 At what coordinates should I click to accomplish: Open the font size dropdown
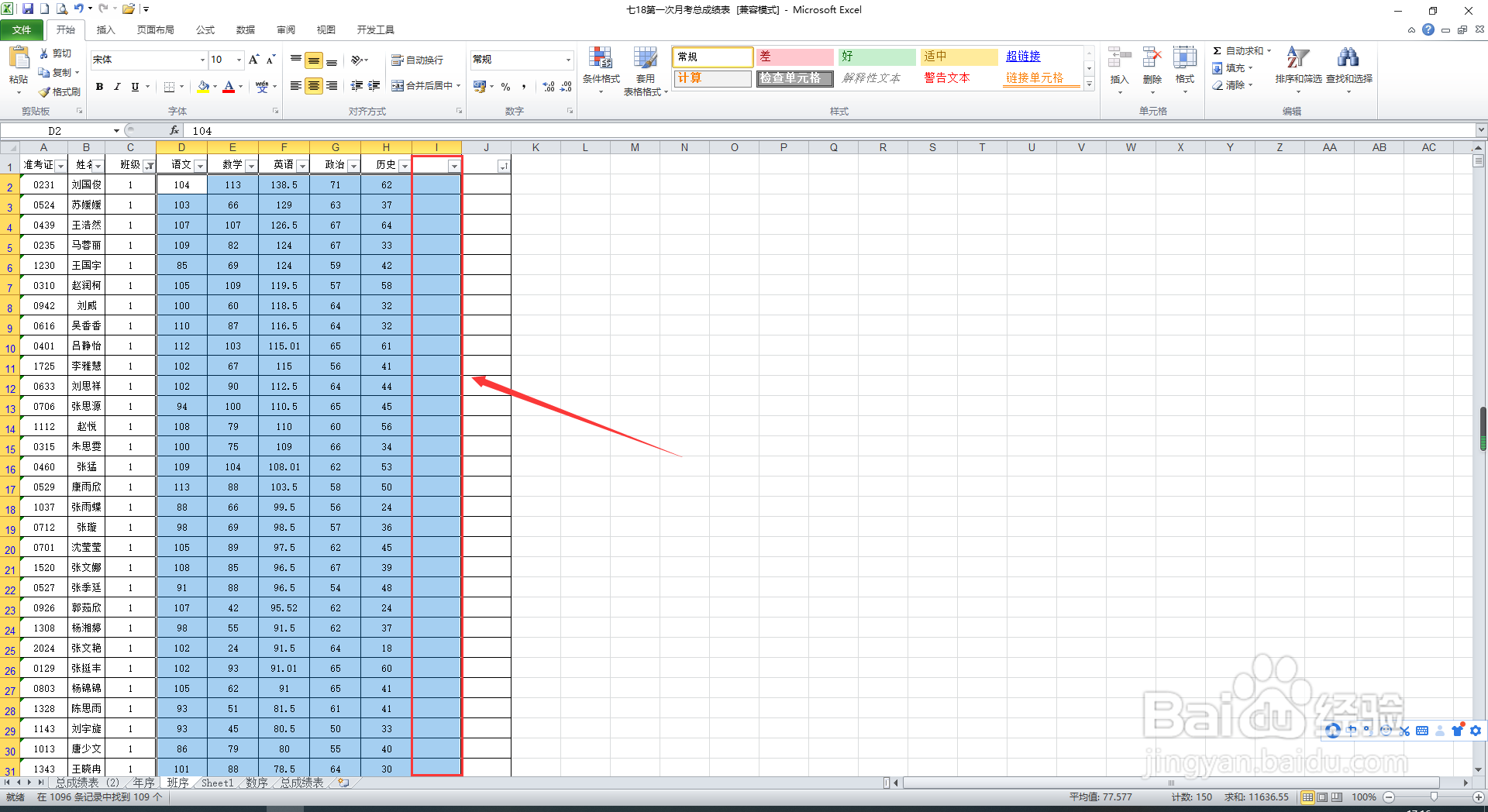(x=239, y=60)
